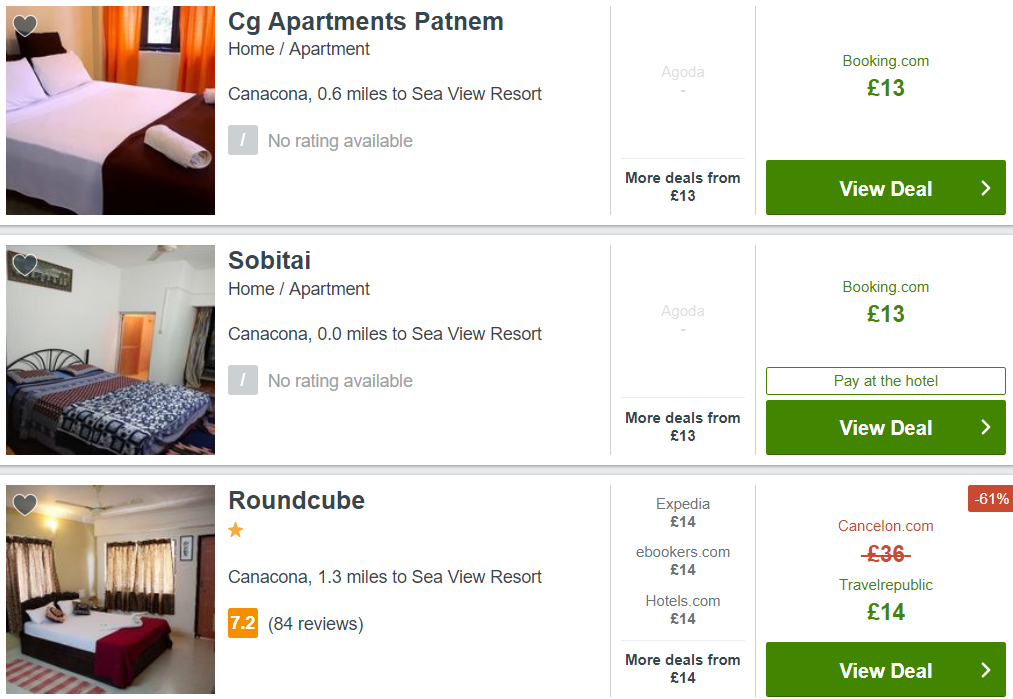Show more deals from £14 for Roundcube
Image resolution: width=1013 pixels, height=699 pixels.
click(x=683, y=669)
